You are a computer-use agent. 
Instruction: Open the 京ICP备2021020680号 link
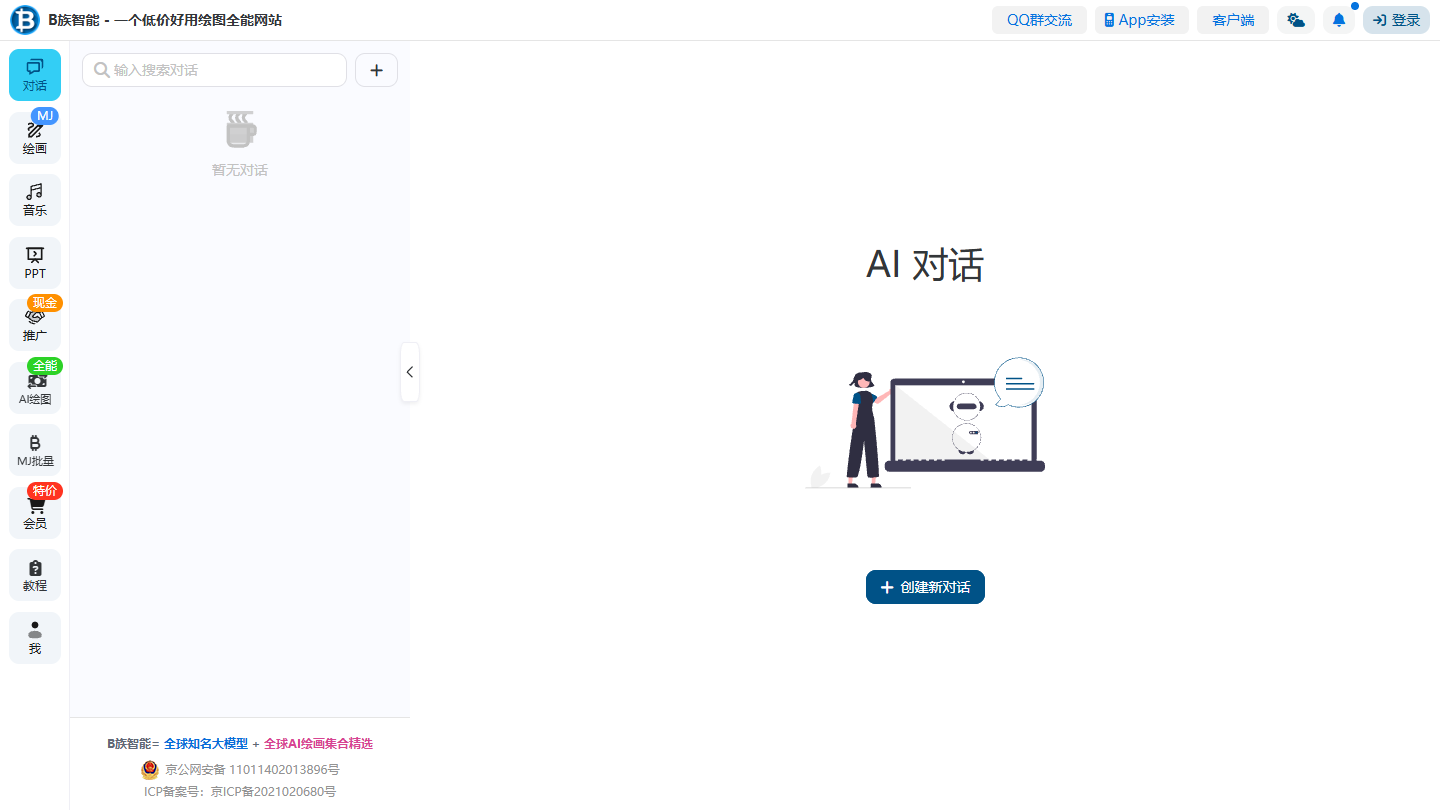(x=273, y=792)
